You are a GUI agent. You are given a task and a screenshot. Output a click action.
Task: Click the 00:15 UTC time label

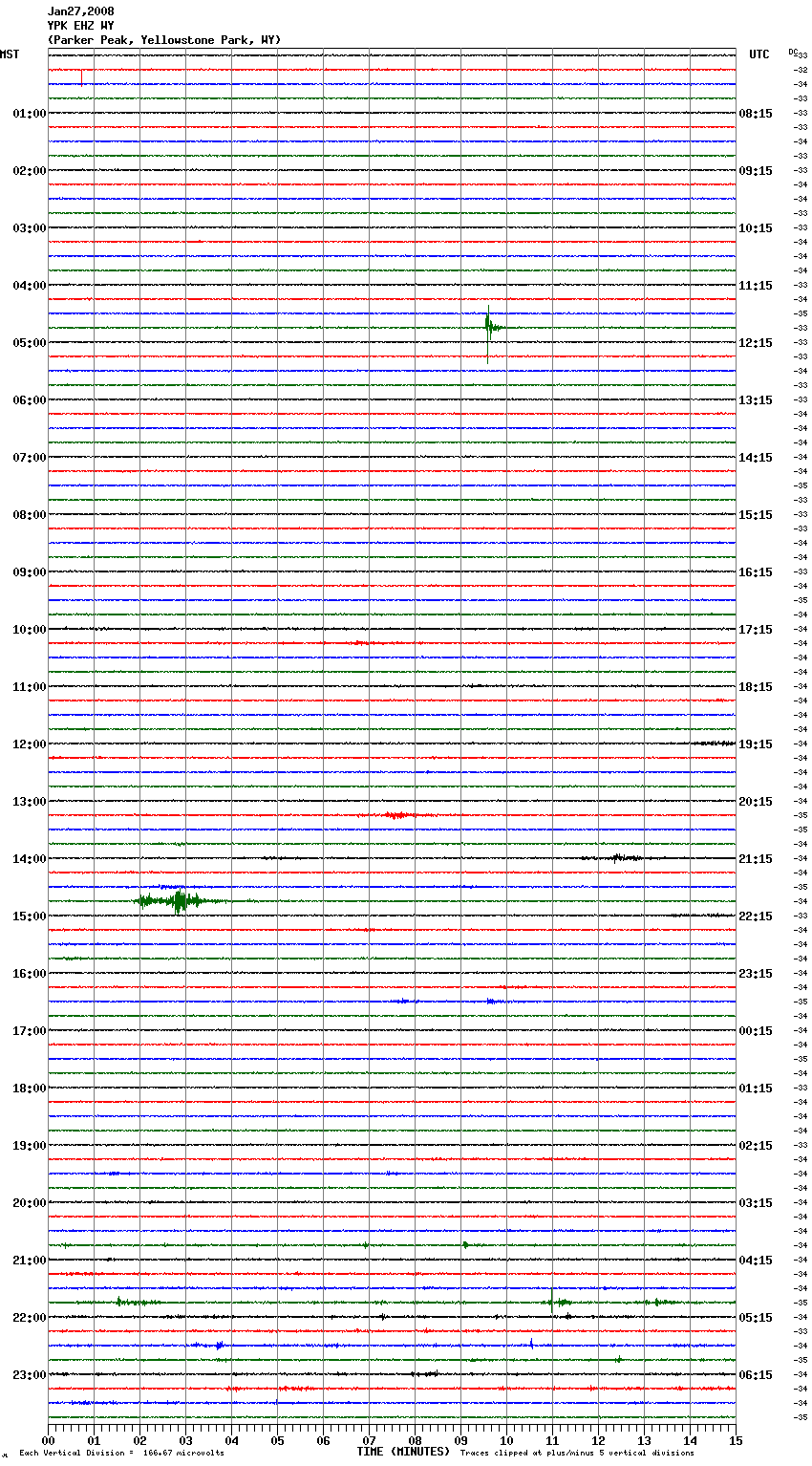[756, 1031]
